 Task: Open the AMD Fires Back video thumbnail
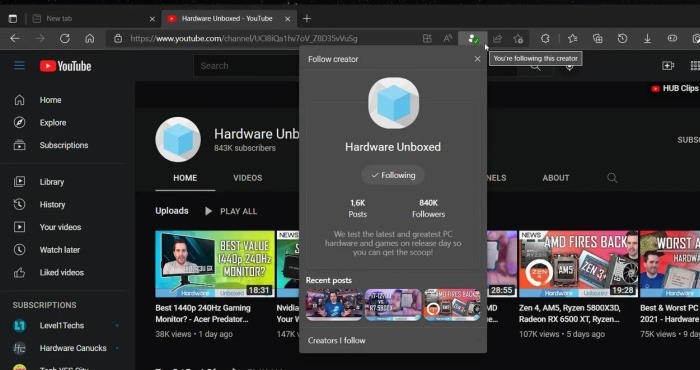click(x=579, y=264)
